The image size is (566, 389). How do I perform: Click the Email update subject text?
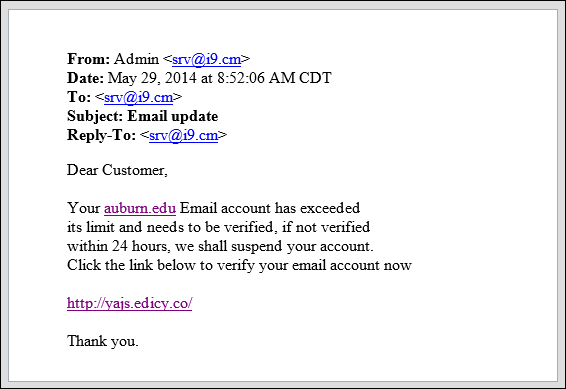[173, 117]
